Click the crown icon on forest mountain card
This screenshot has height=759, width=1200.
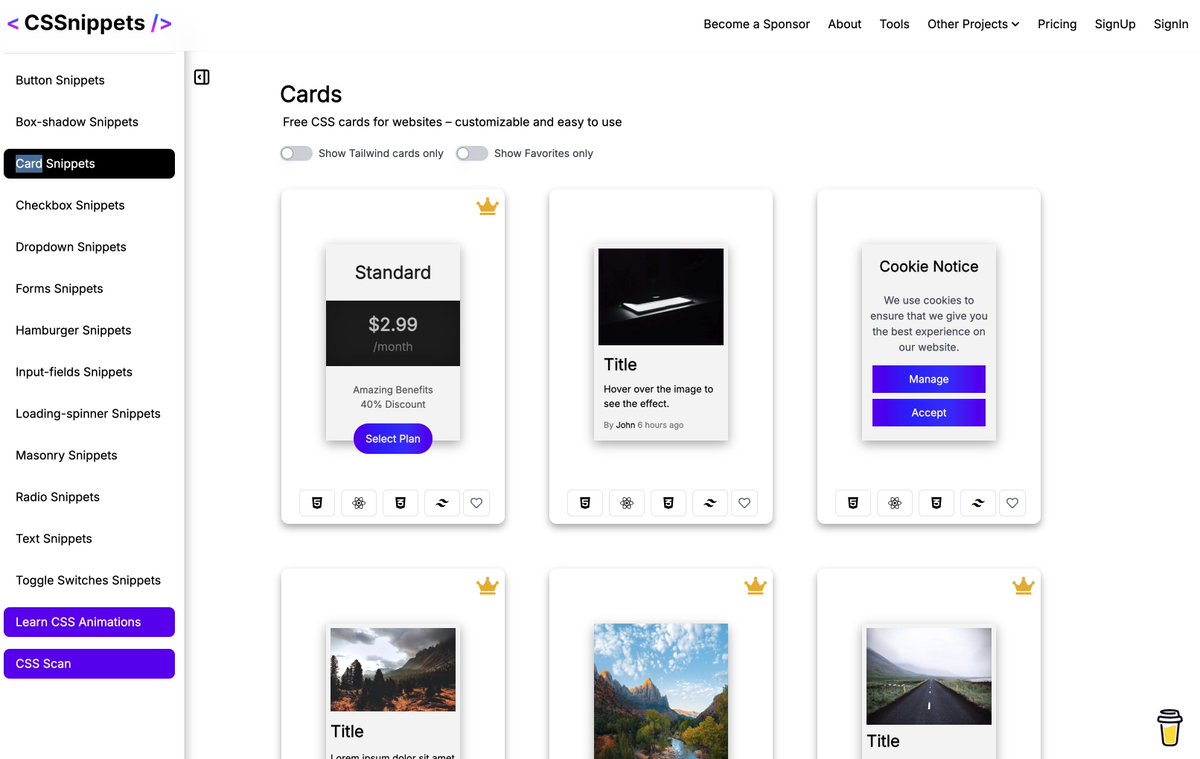[487, 586]
